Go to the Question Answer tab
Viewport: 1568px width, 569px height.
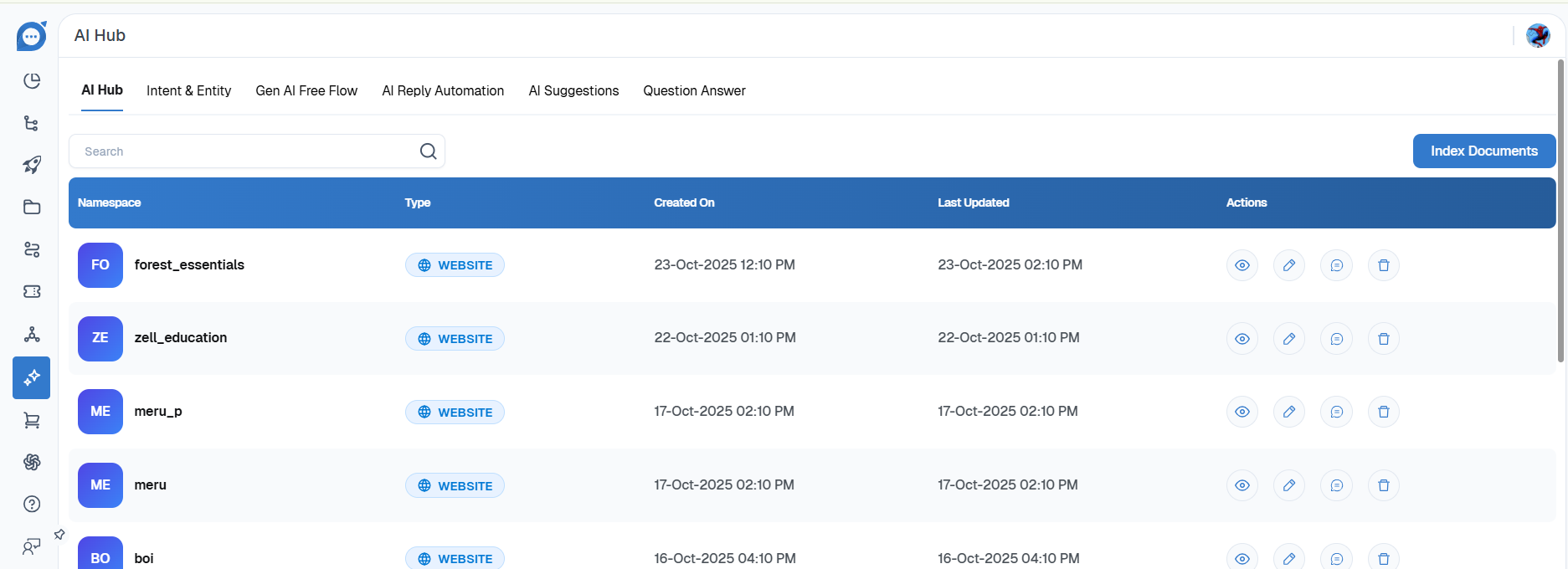coord(694,90)
